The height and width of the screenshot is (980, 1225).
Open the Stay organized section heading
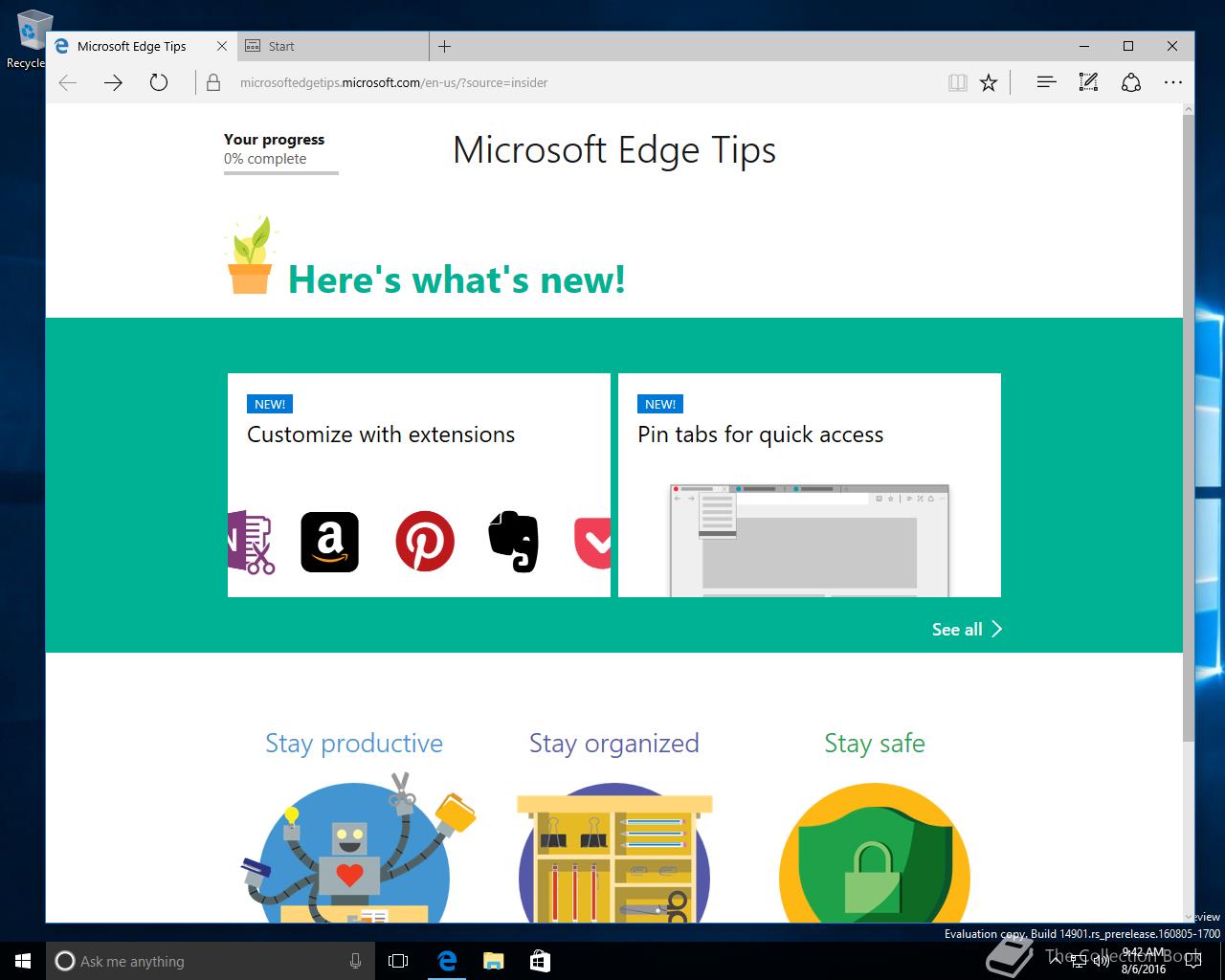click(614, 744)
